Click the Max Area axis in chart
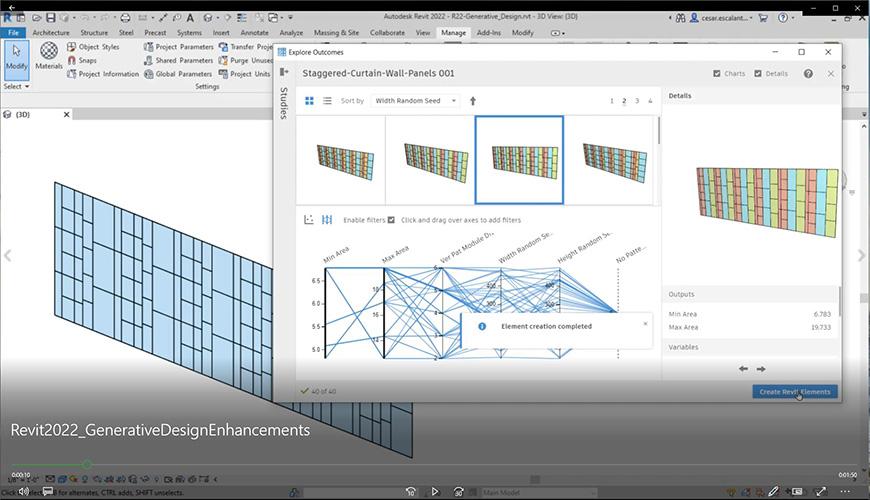 click(x=384, y=313)
